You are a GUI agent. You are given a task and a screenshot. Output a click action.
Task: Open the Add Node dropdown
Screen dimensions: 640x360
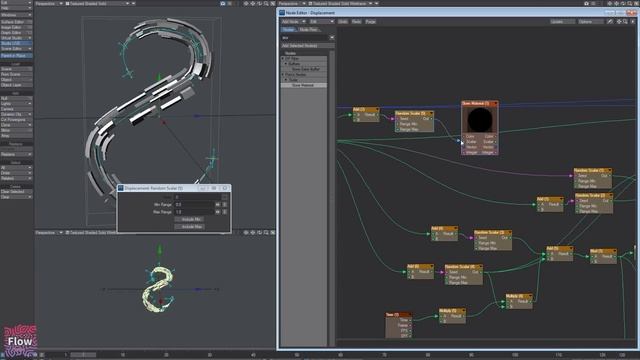(293, 21)
